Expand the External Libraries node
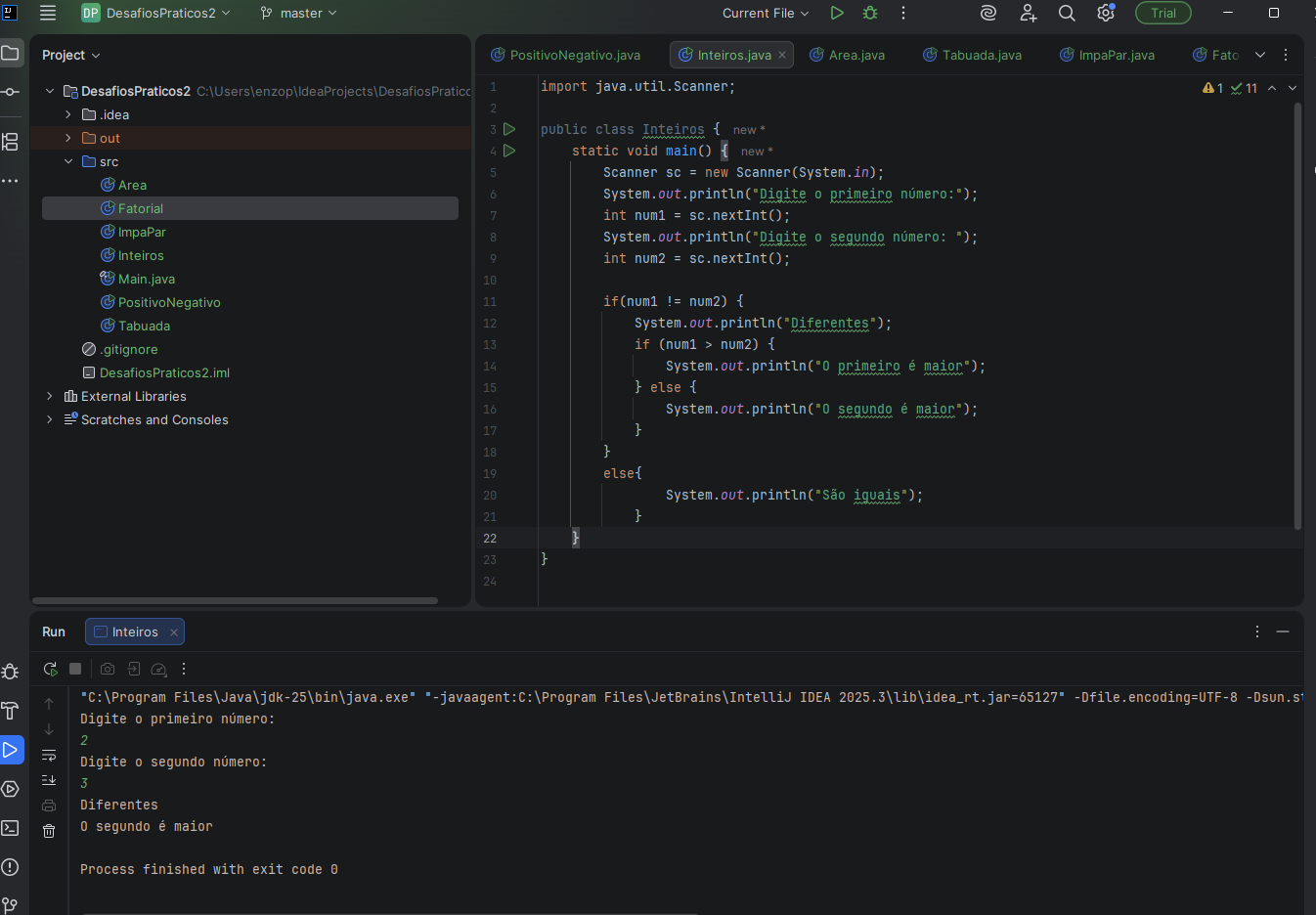The height and width of the screenshot is (915, 1316). 50,396
